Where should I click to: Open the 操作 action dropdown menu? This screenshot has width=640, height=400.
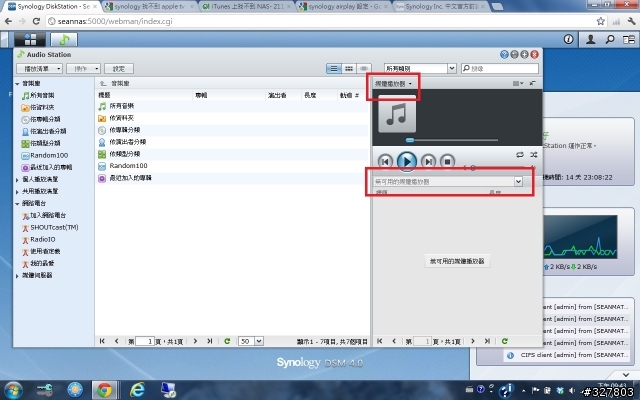click(x=84, y=69)
